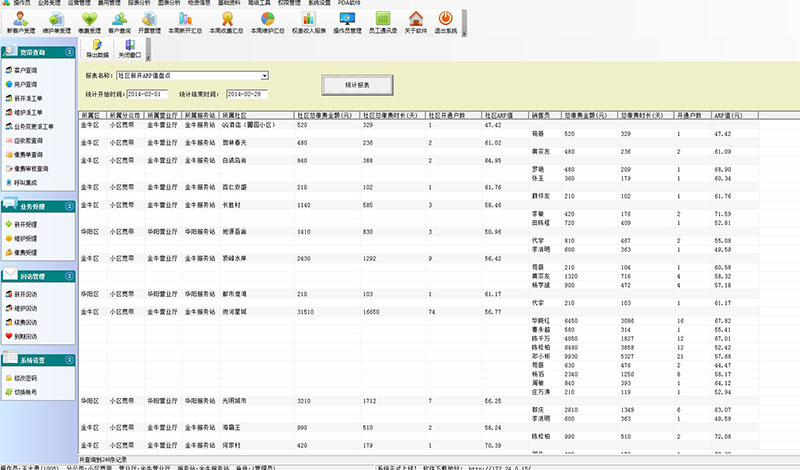Image resolution: width=800 pixels, height=470 pixels.
Task: Select the 海霸王 community cell
Action: 232,428
